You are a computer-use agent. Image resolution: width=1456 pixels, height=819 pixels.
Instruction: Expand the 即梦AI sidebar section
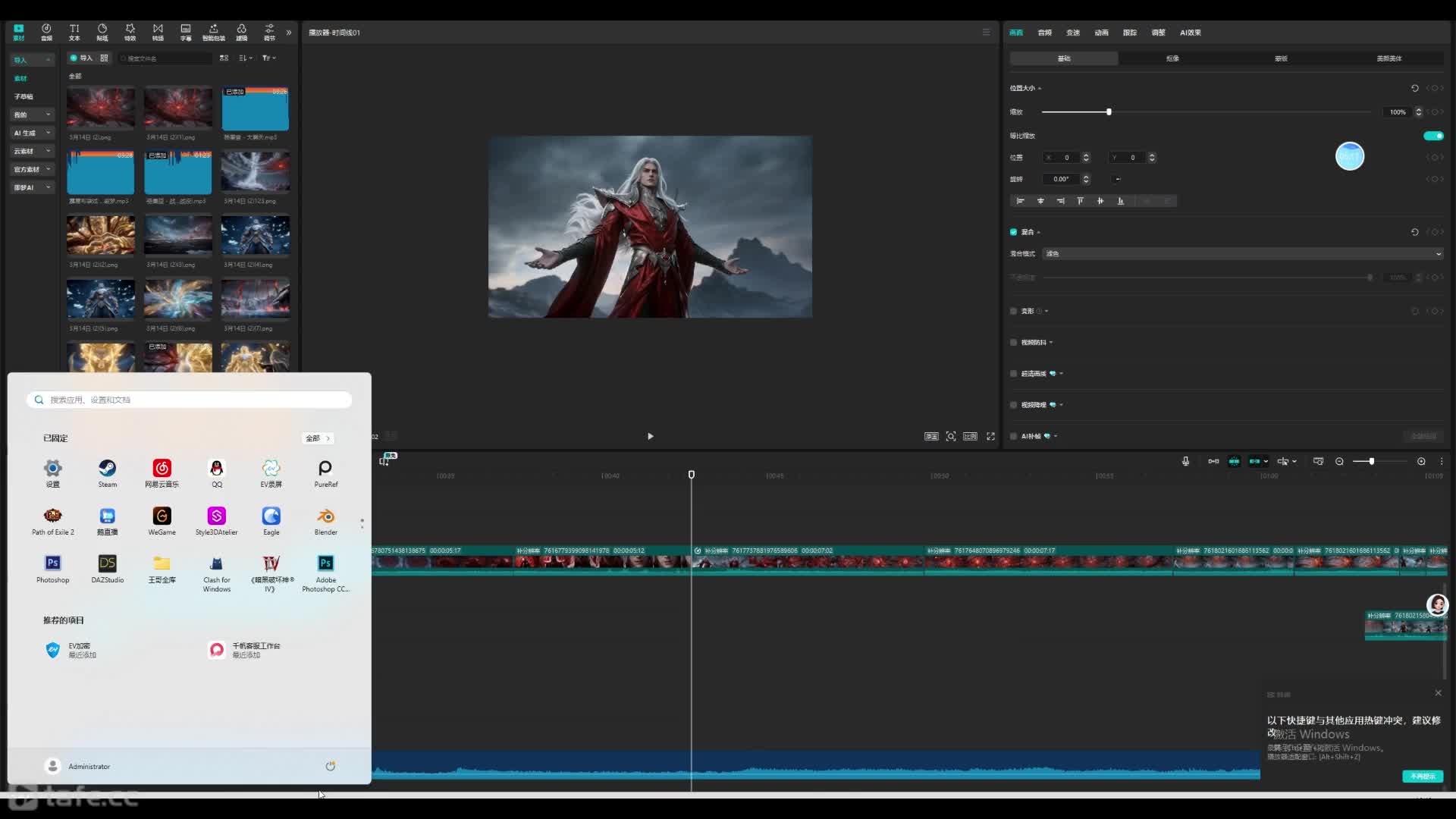[x=32, y=187]
